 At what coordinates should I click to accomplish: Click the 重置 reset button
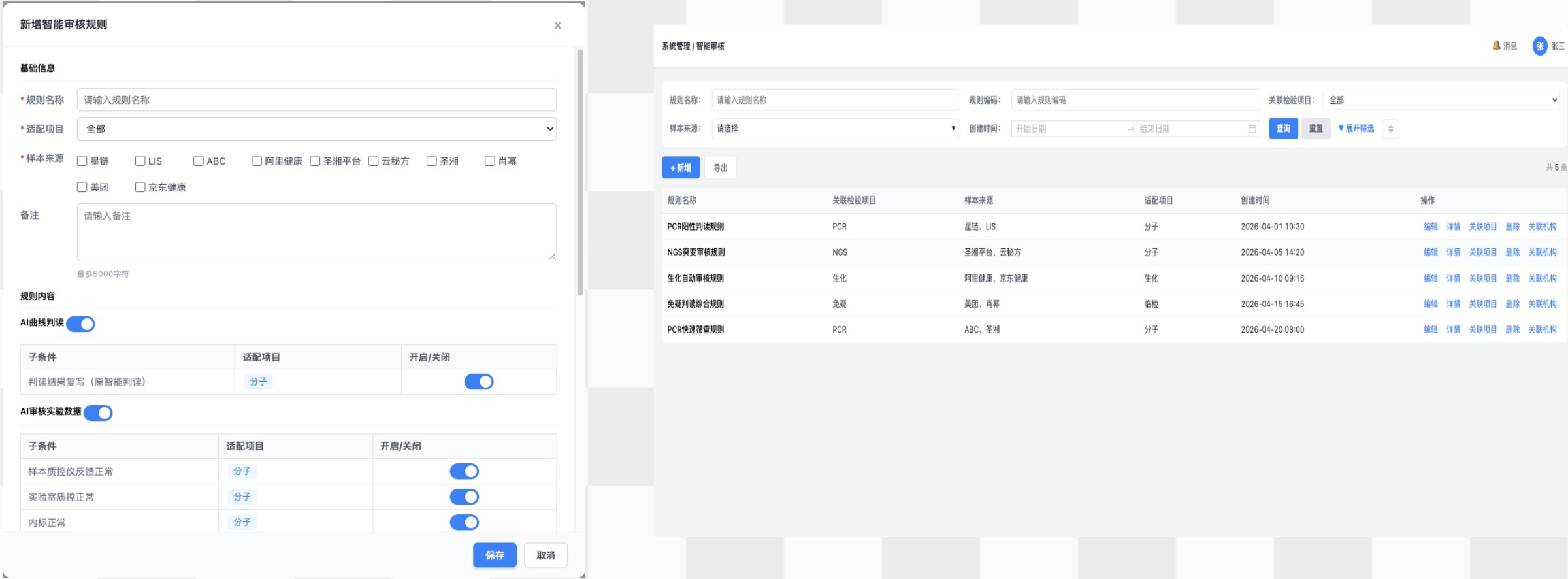[x=1316, y=129]
